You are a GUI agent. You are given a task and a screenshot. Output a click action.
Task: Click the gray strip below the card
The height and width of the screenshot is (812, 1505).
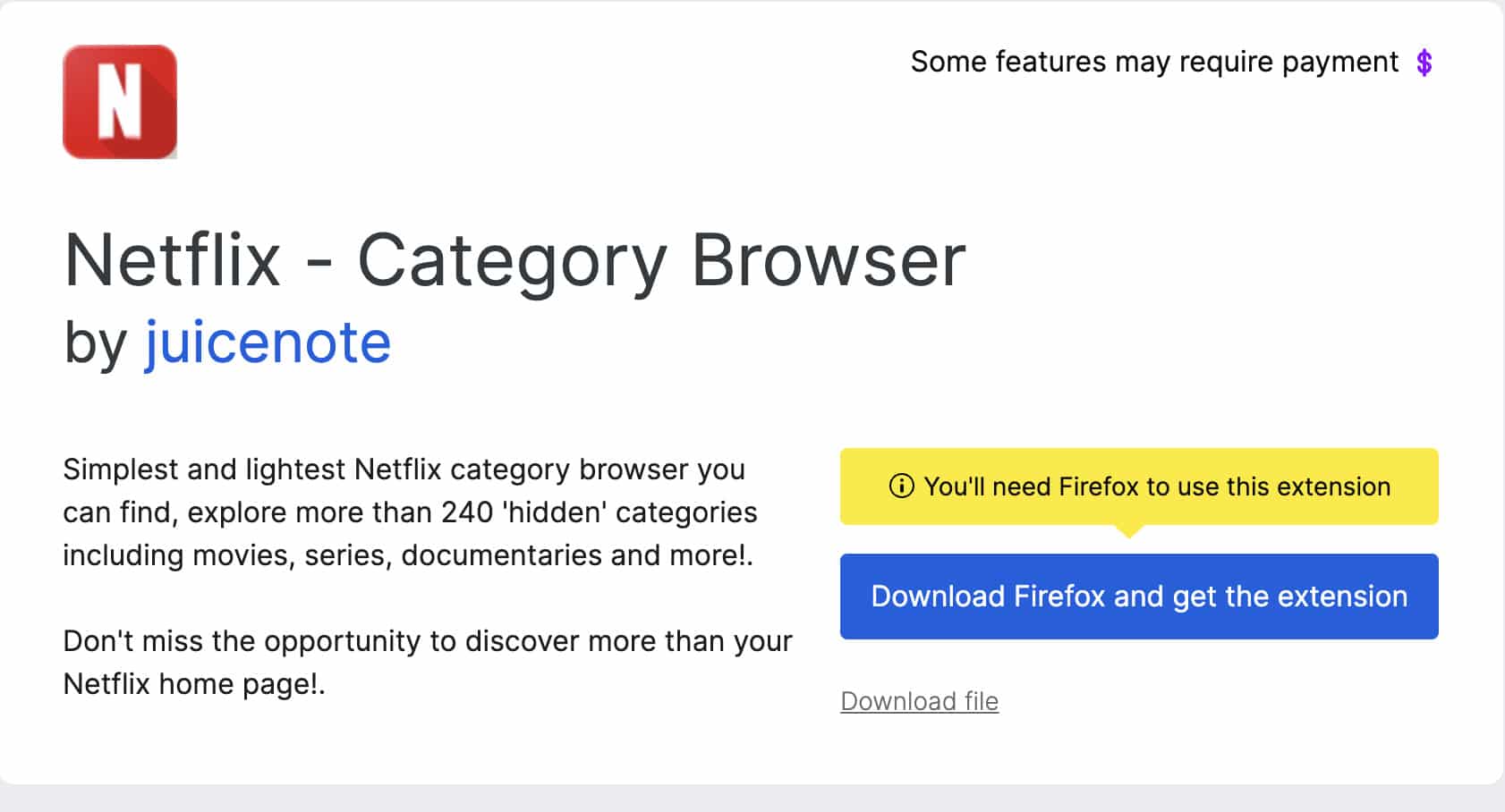tap(752, 799)
